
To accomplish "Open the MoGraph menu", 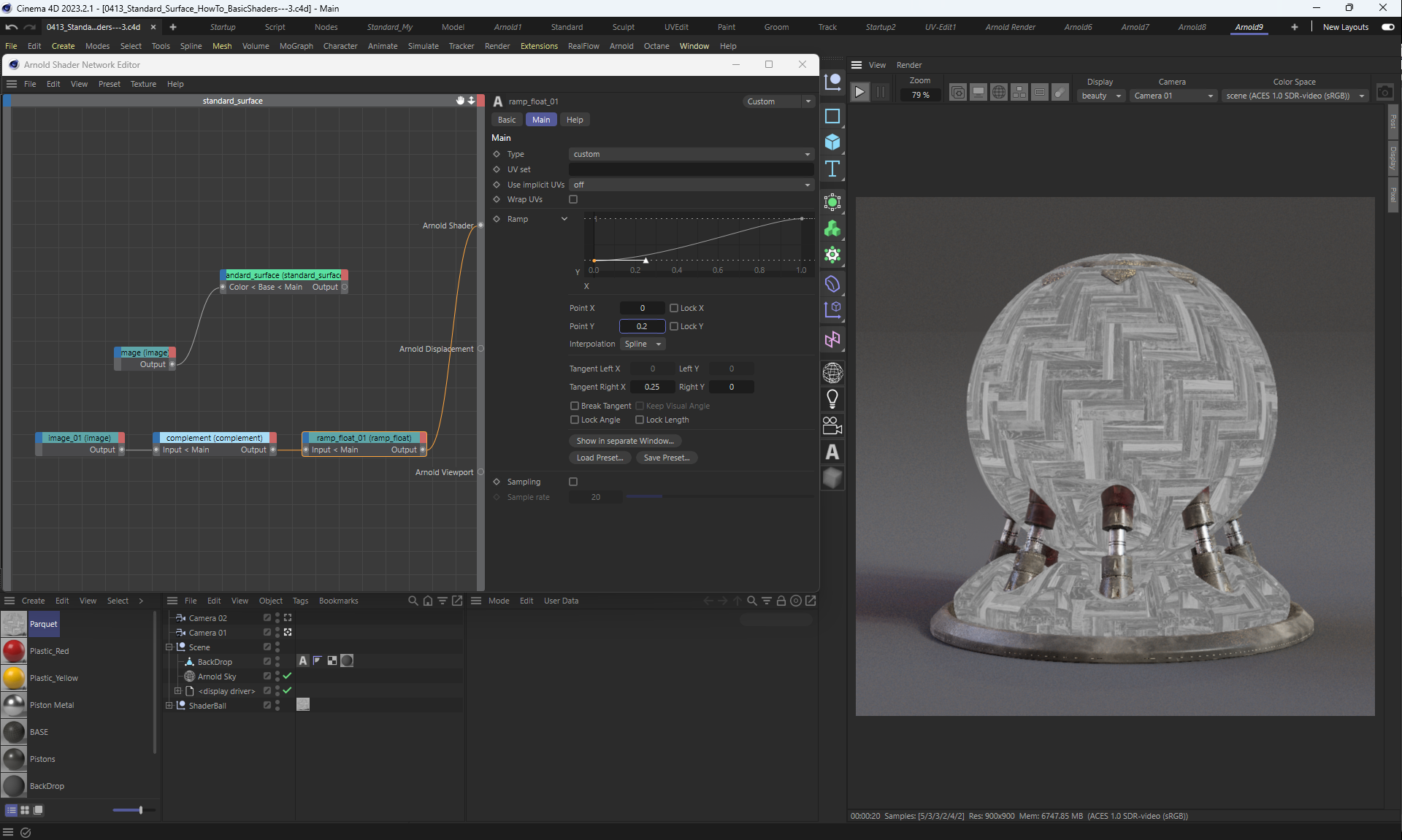I will pos(296,46).
